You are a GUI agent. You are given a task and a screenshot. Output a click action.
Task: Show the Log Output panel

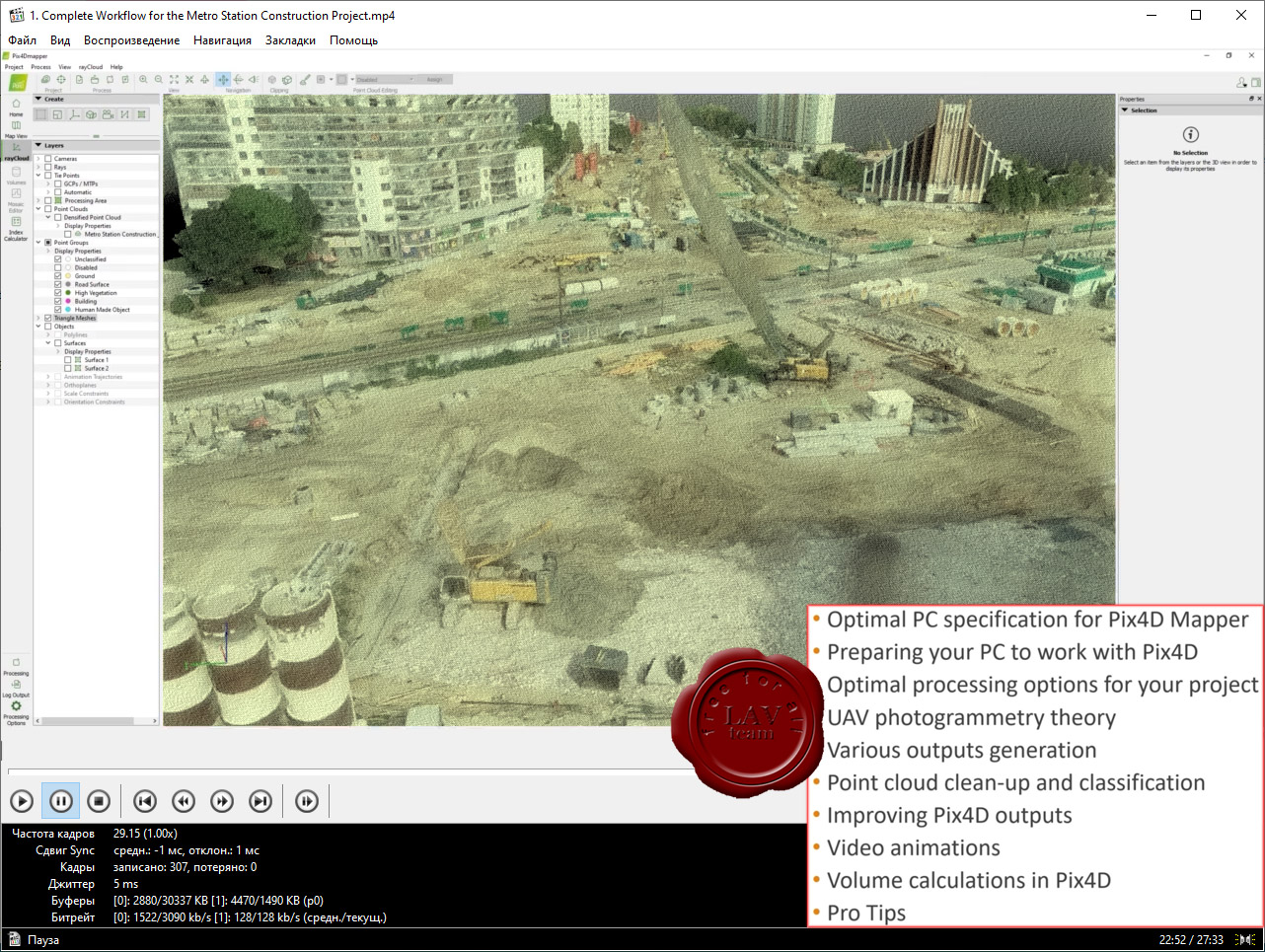point(16,688)
